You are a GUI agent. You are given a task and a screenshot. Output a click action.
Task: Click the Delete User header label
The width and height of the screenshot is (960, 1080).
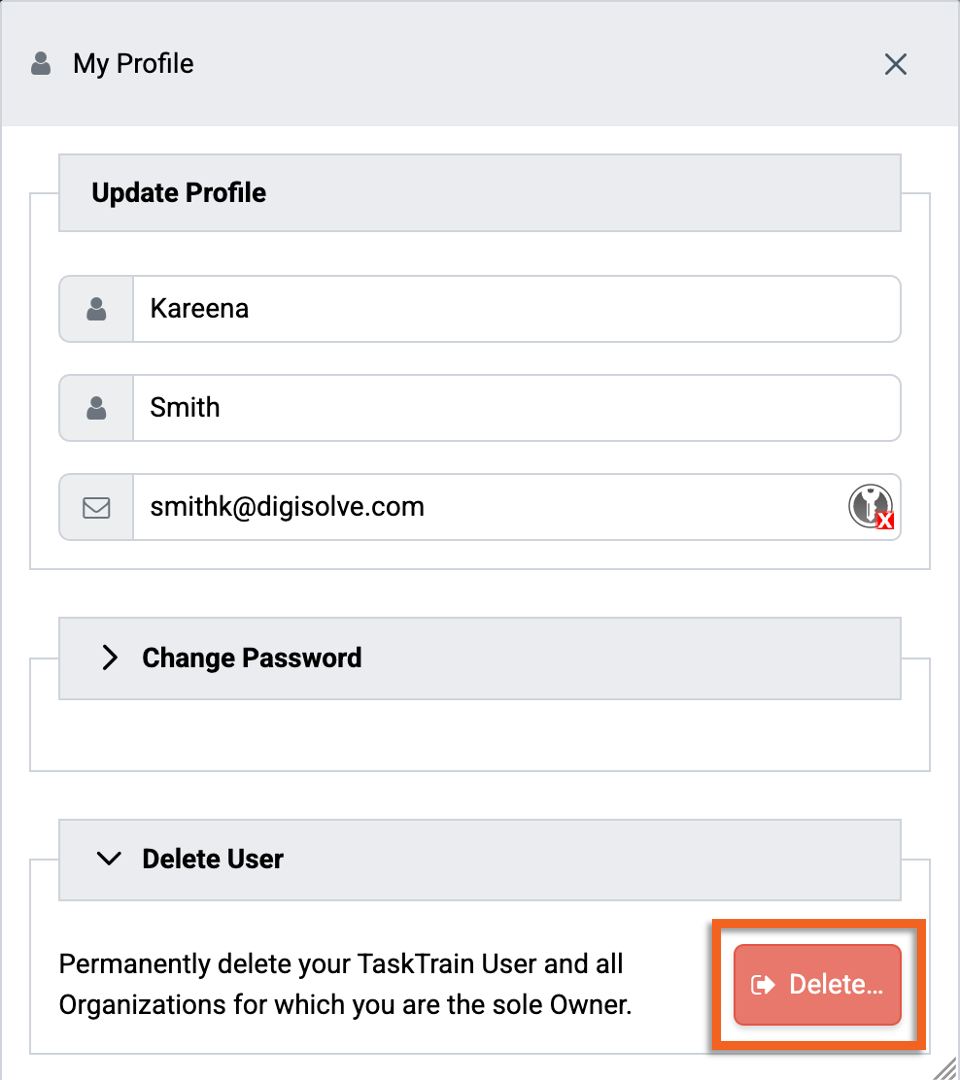point(213,859)
